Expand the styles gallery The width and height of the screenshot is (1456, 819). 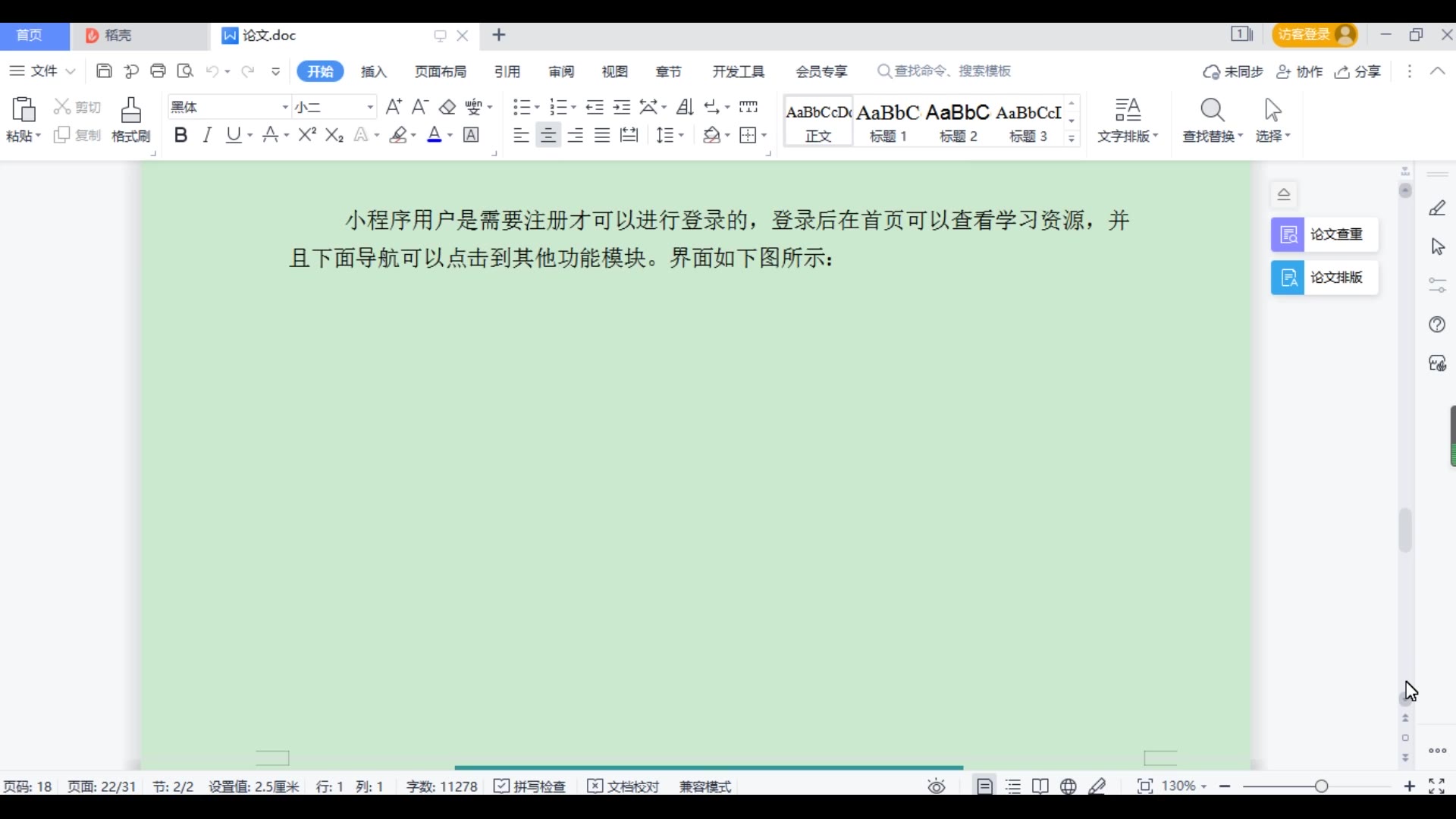pyautogui.click(x=1072, y=138)
